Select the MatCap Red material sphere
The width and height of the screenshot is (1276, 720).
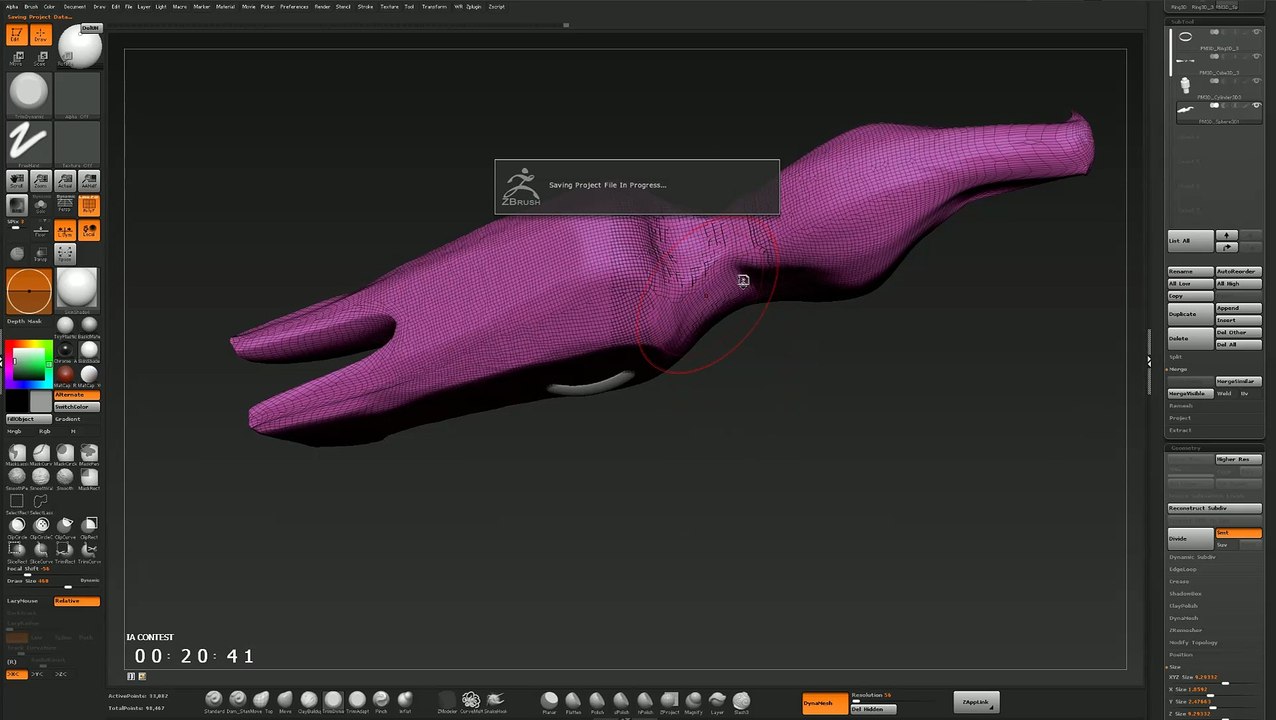[66, 374]
